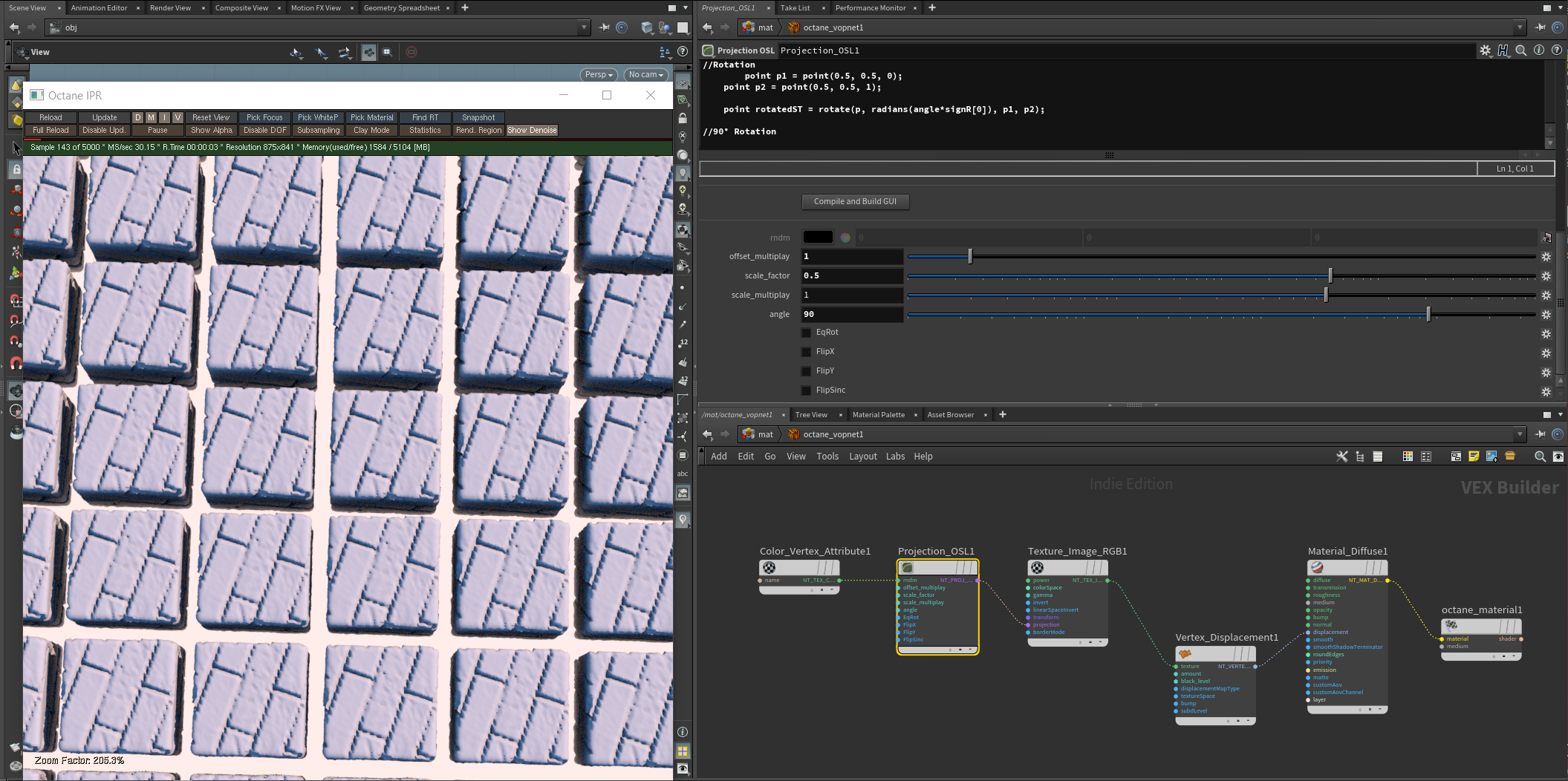
Task: Click the Material_Diffuse1 node icon
Action: 1317,568
